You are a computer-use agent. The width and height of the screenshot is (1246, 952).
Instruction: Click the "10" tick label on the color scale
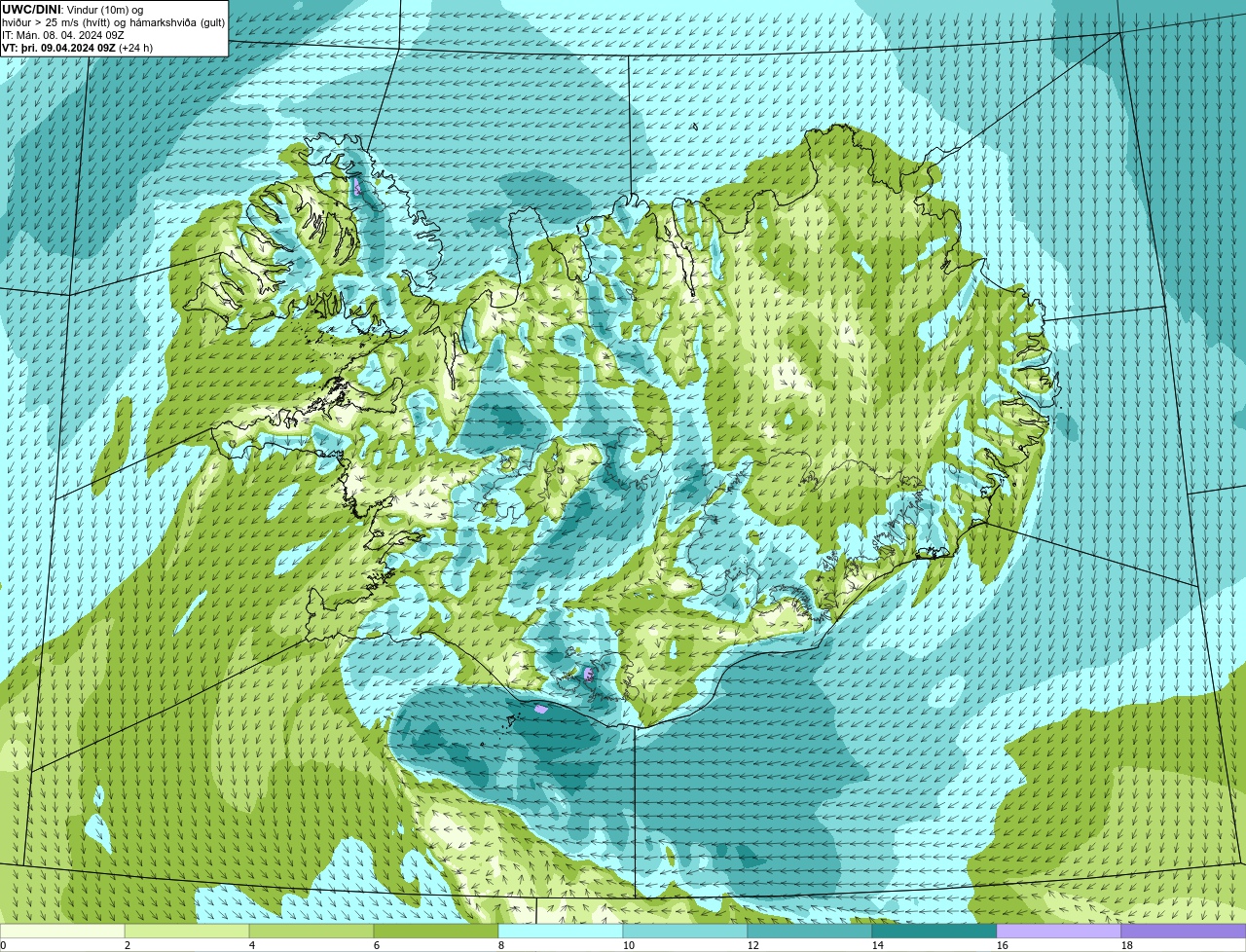629,945
